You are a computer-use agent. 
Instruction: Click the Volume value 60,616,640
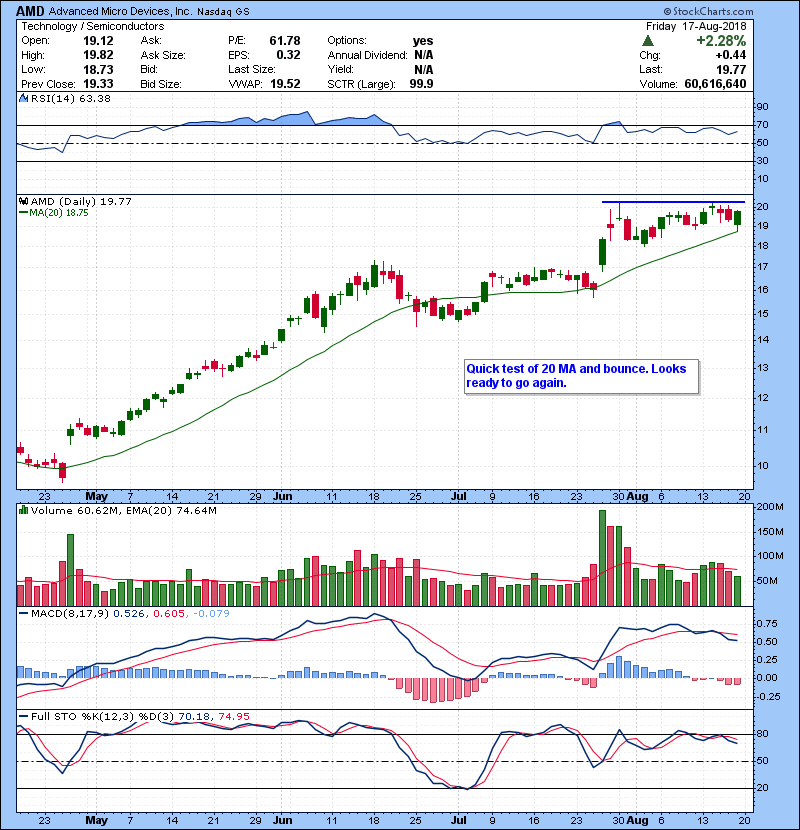click(715, 84)
